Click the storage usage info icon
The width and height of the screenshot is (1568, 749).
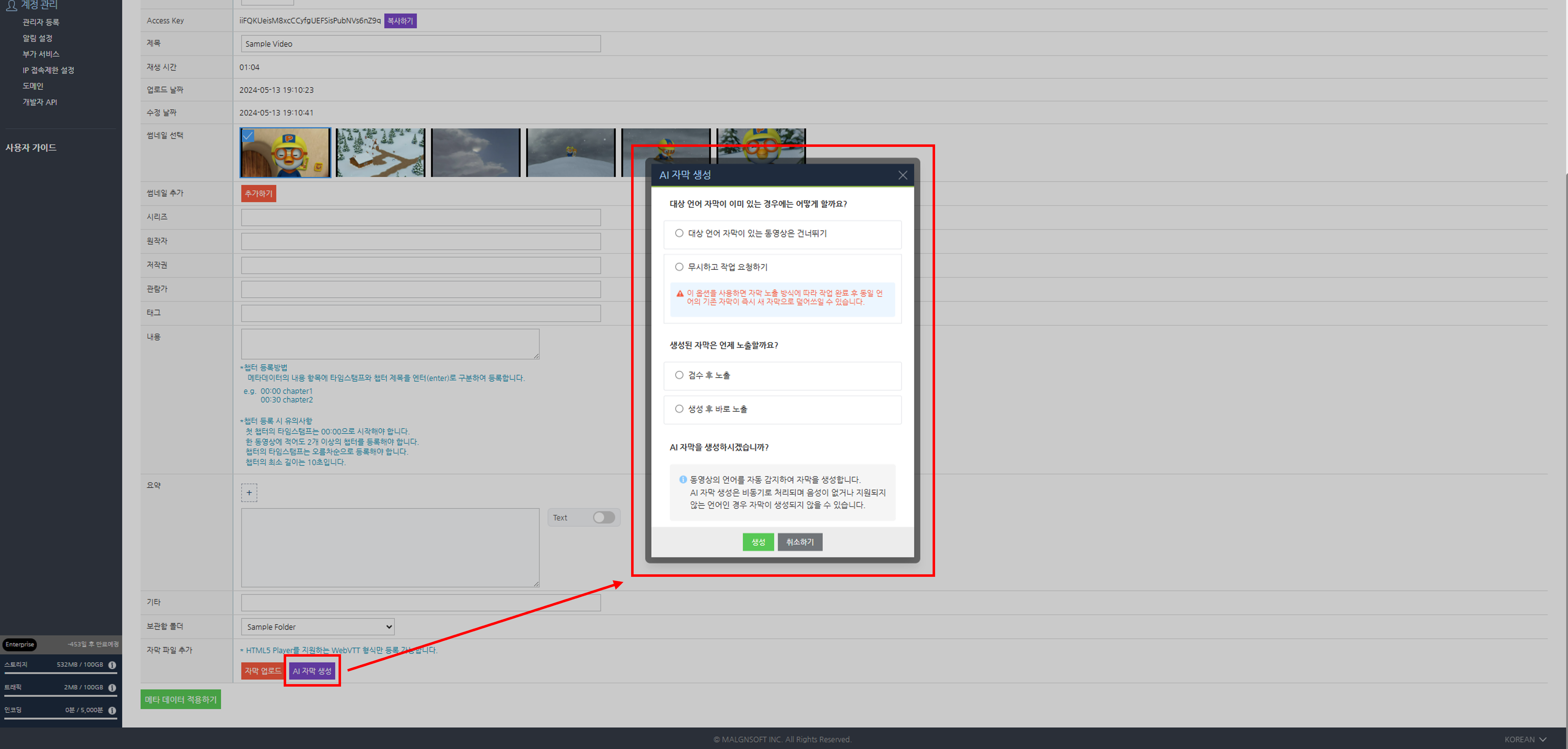(x=112, y=665)
